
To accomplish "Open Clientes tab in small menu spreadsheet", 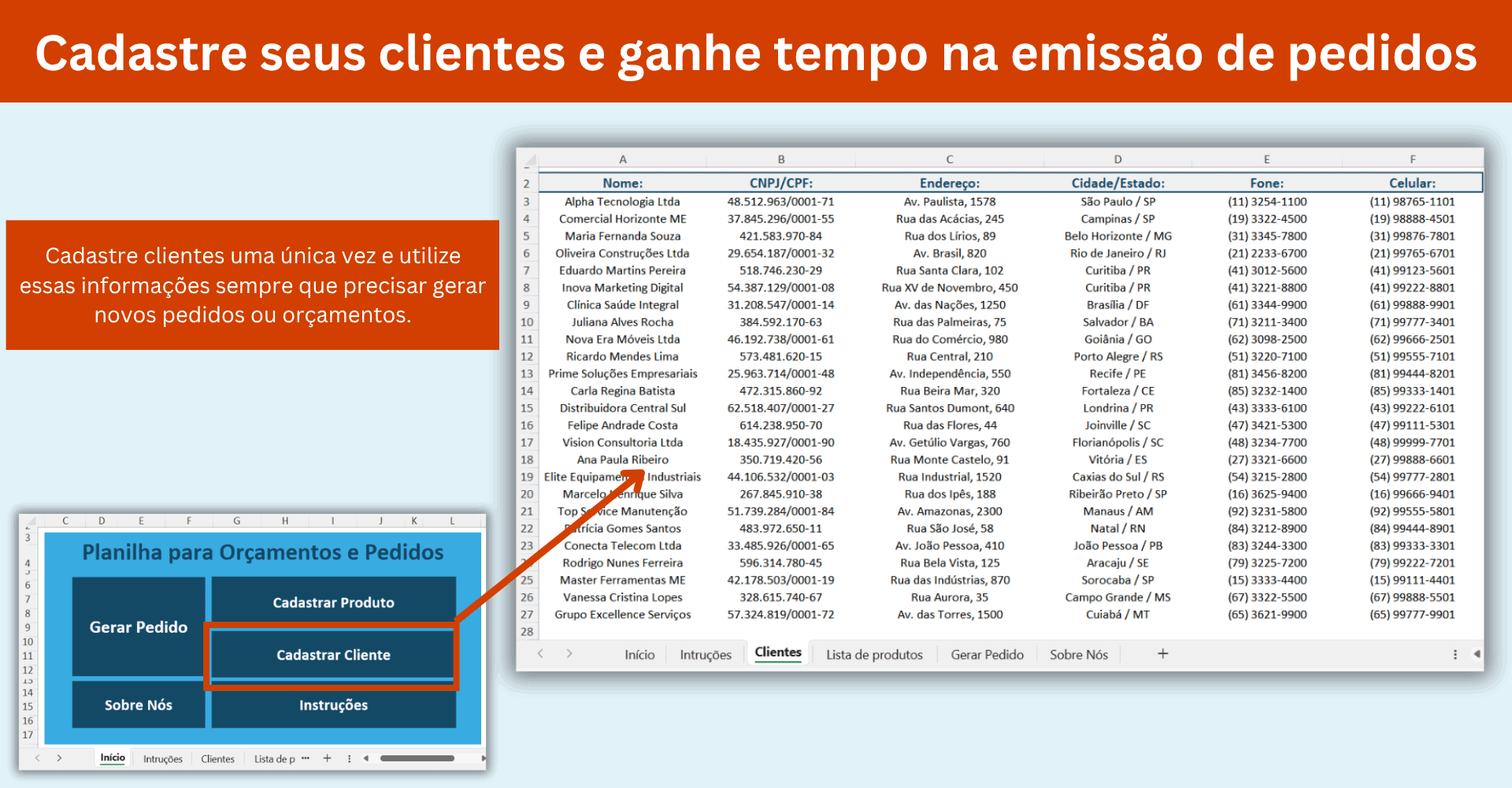I will pyautogui.click(x=217, y=759).
